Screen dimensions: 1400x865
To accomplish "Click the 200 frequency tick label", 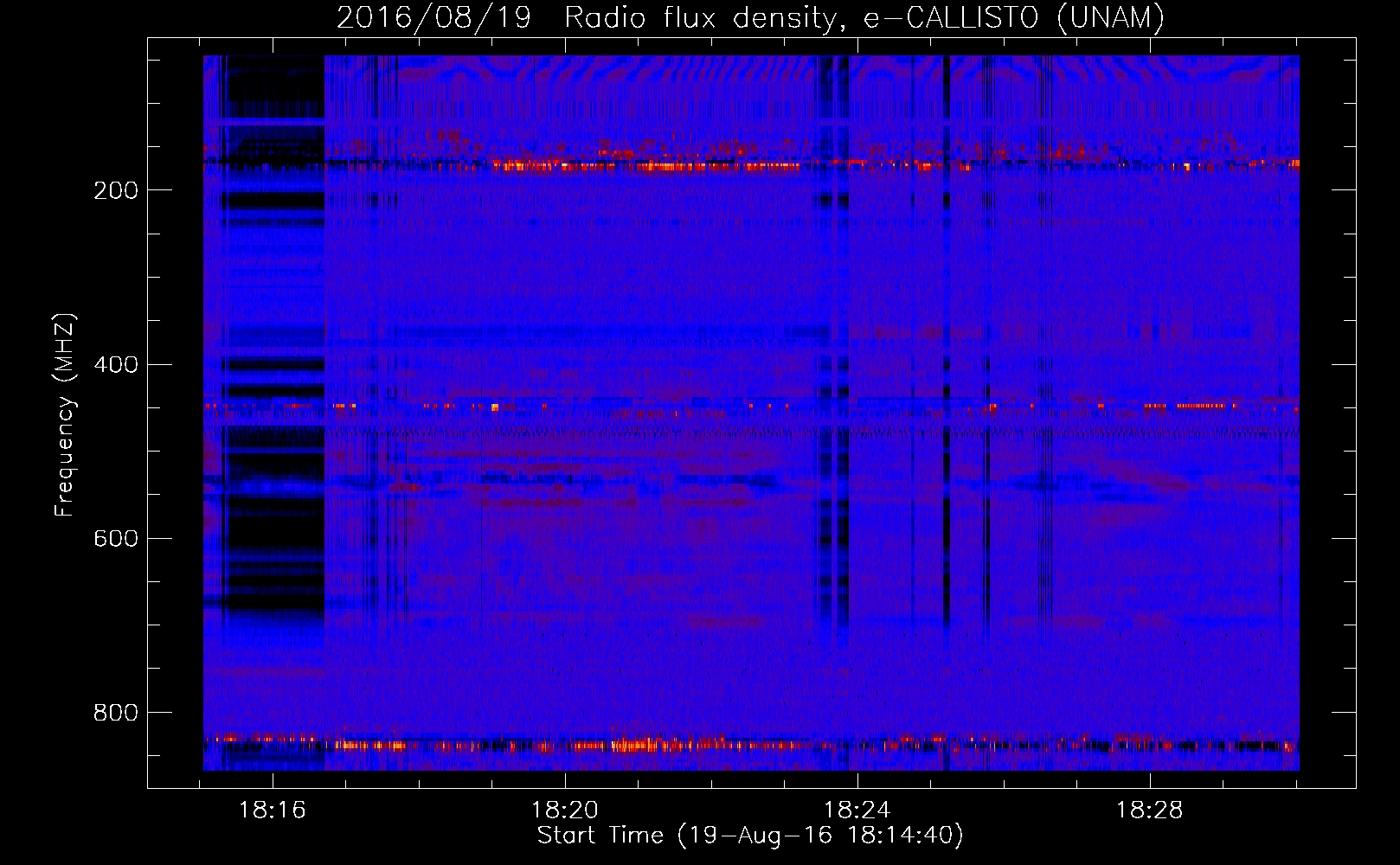I will 116,190.
